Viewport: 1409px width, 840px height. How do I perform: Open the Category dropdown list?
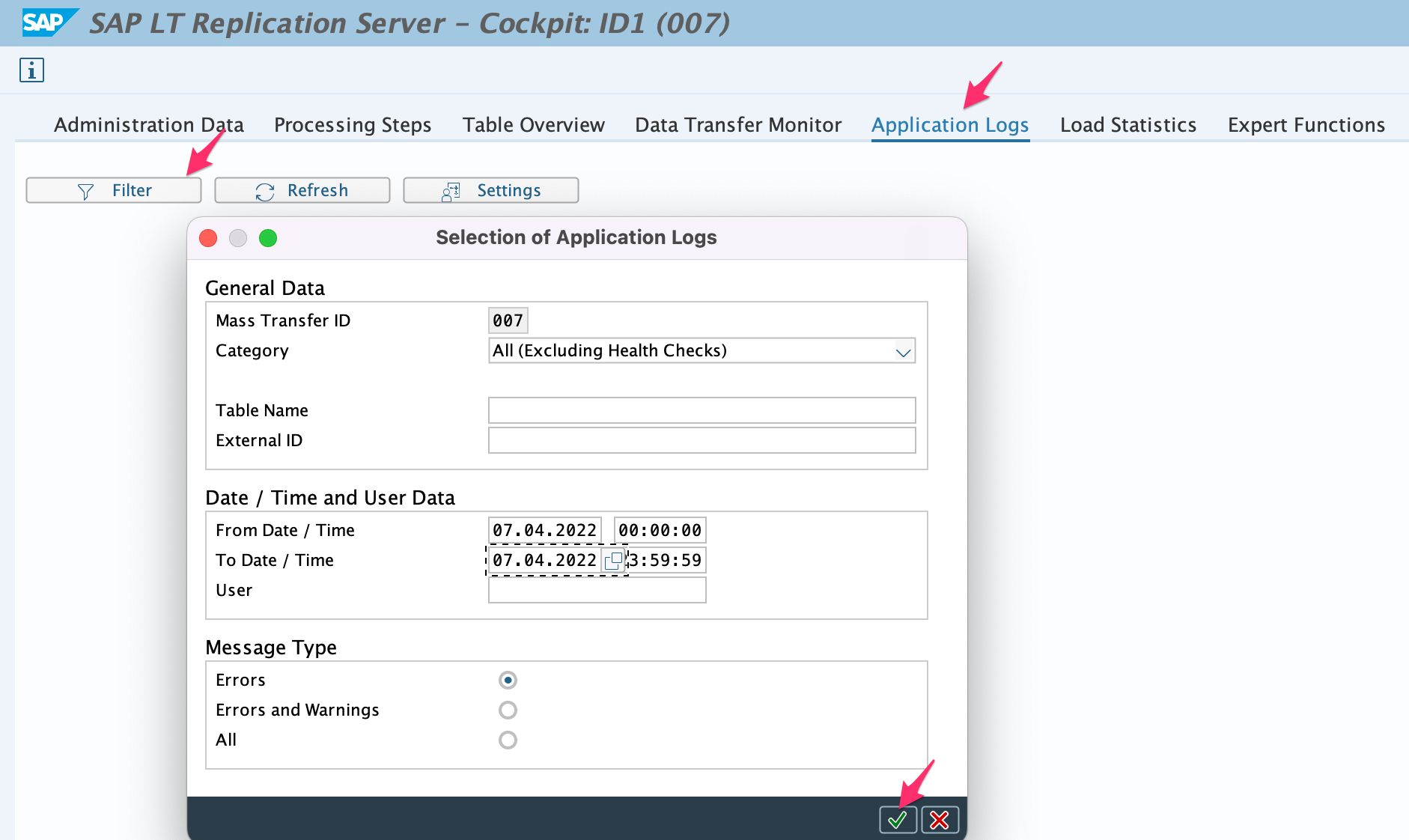tap(902, 350)
